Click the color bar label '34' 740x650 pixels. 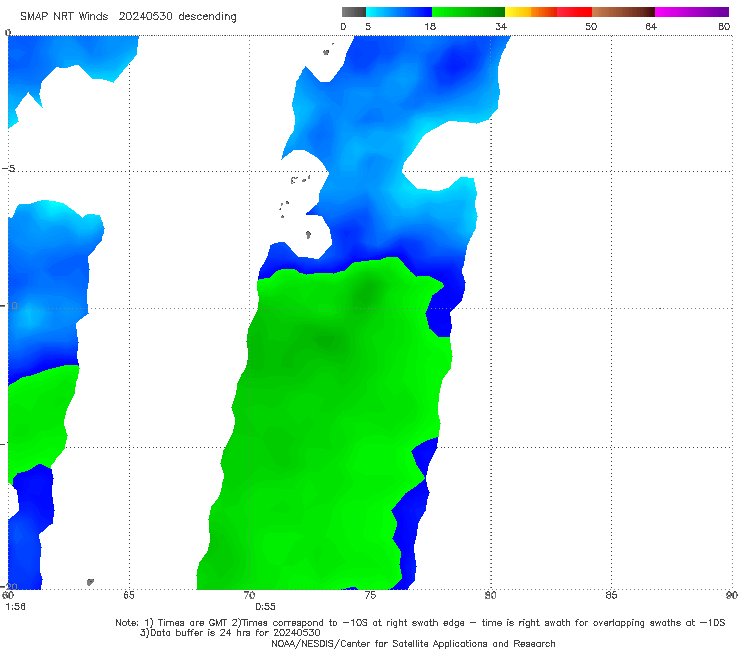coord(501,26)
